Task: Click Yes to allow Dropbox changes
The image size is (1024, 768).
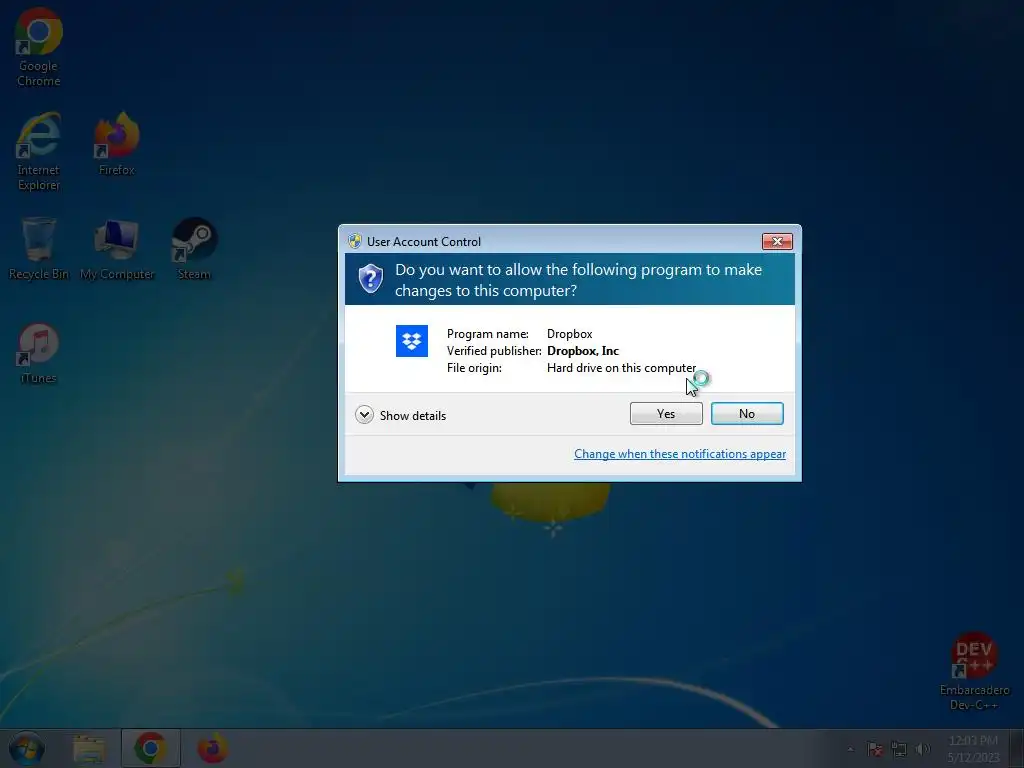Action: (x=666, y=413)
